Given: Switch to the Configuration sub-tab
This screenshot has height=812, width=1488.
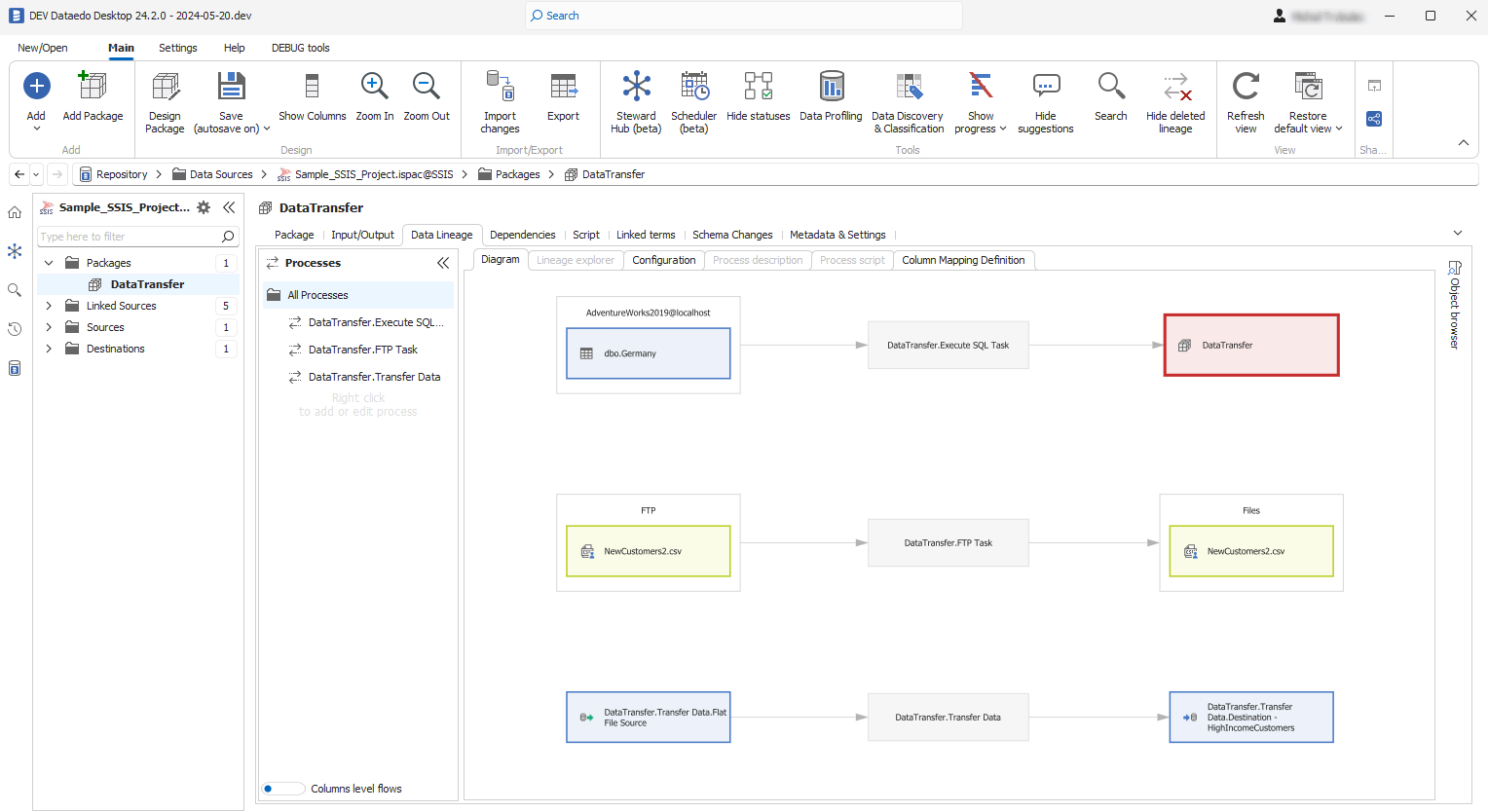Looking at the screenshot, I should pyautogui.click(x=663, y=260).
